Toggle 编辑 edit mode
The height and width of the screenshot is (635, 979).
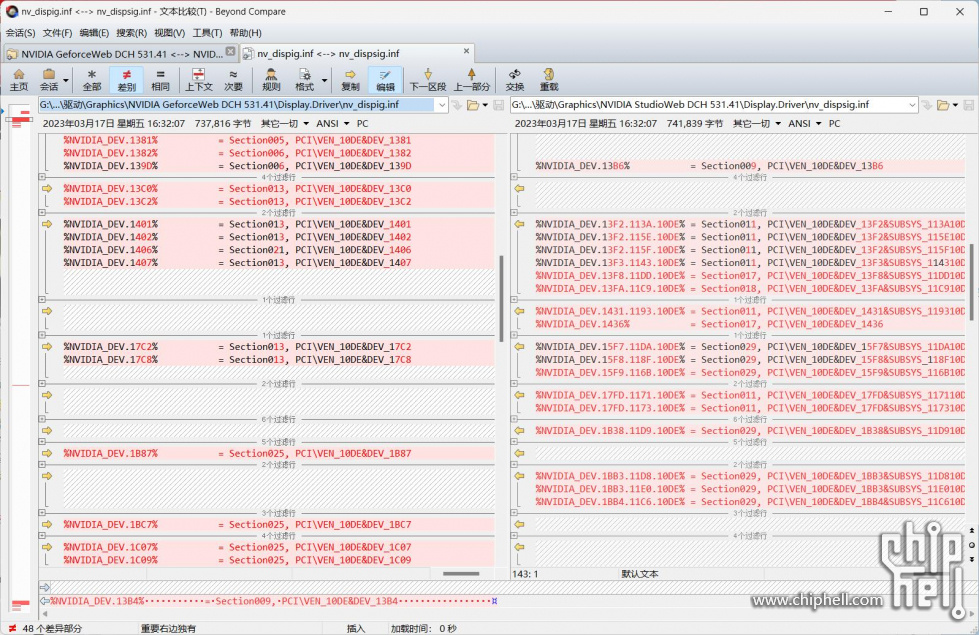coord(385,80)
